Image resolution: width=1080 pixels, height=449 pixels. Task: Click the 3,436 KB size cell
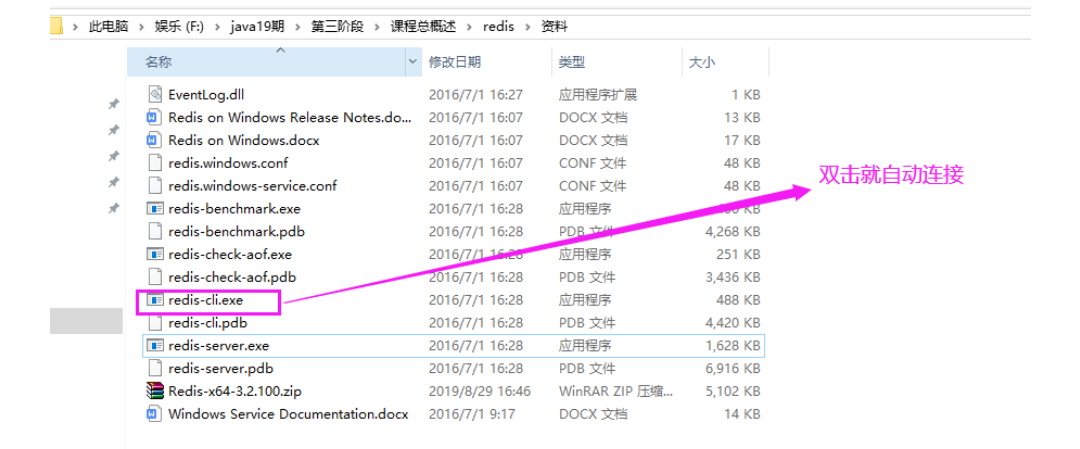(x=732, y=277)
